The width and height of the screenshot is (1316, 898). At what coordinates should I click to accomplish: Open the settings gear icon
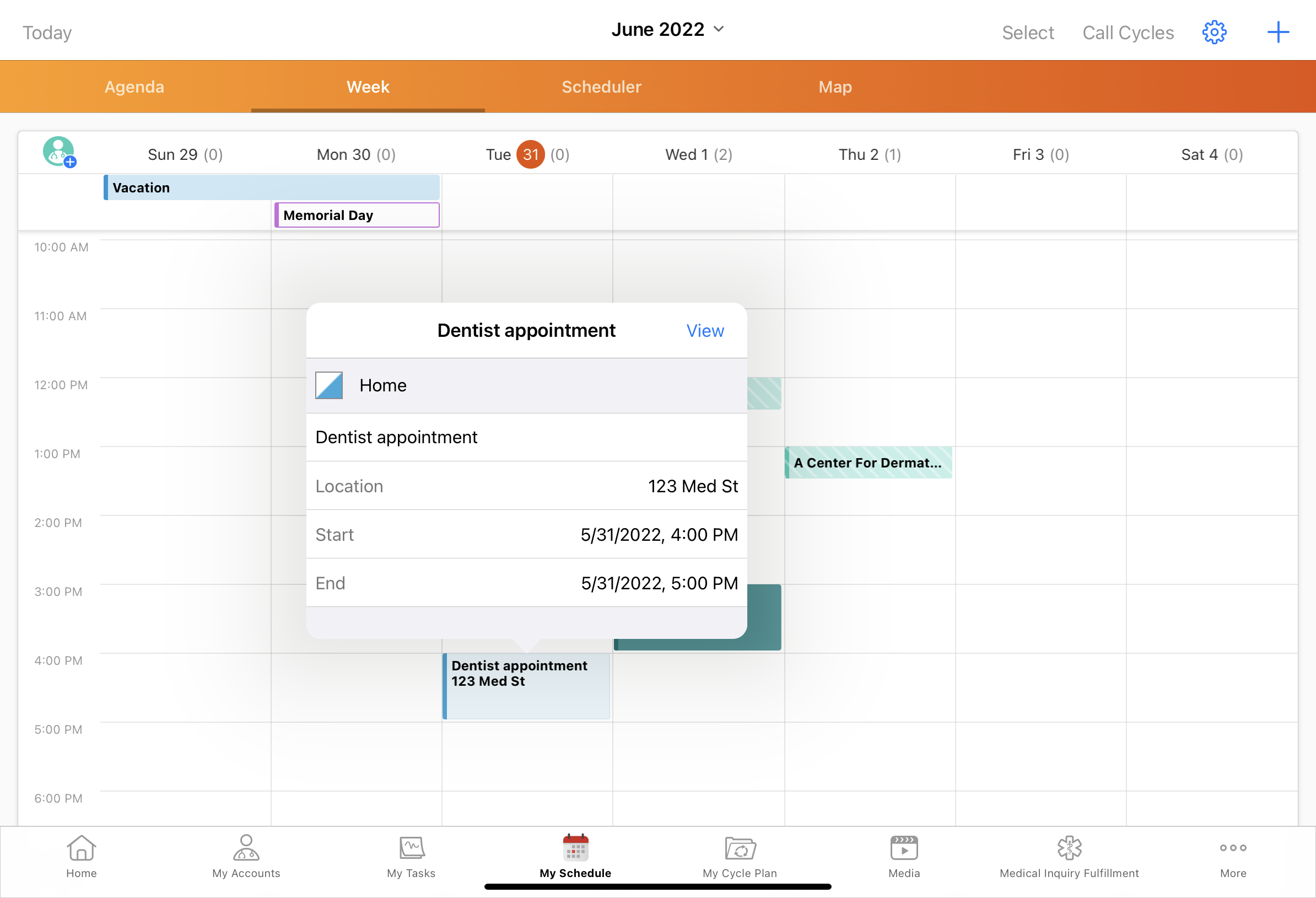1213,33
